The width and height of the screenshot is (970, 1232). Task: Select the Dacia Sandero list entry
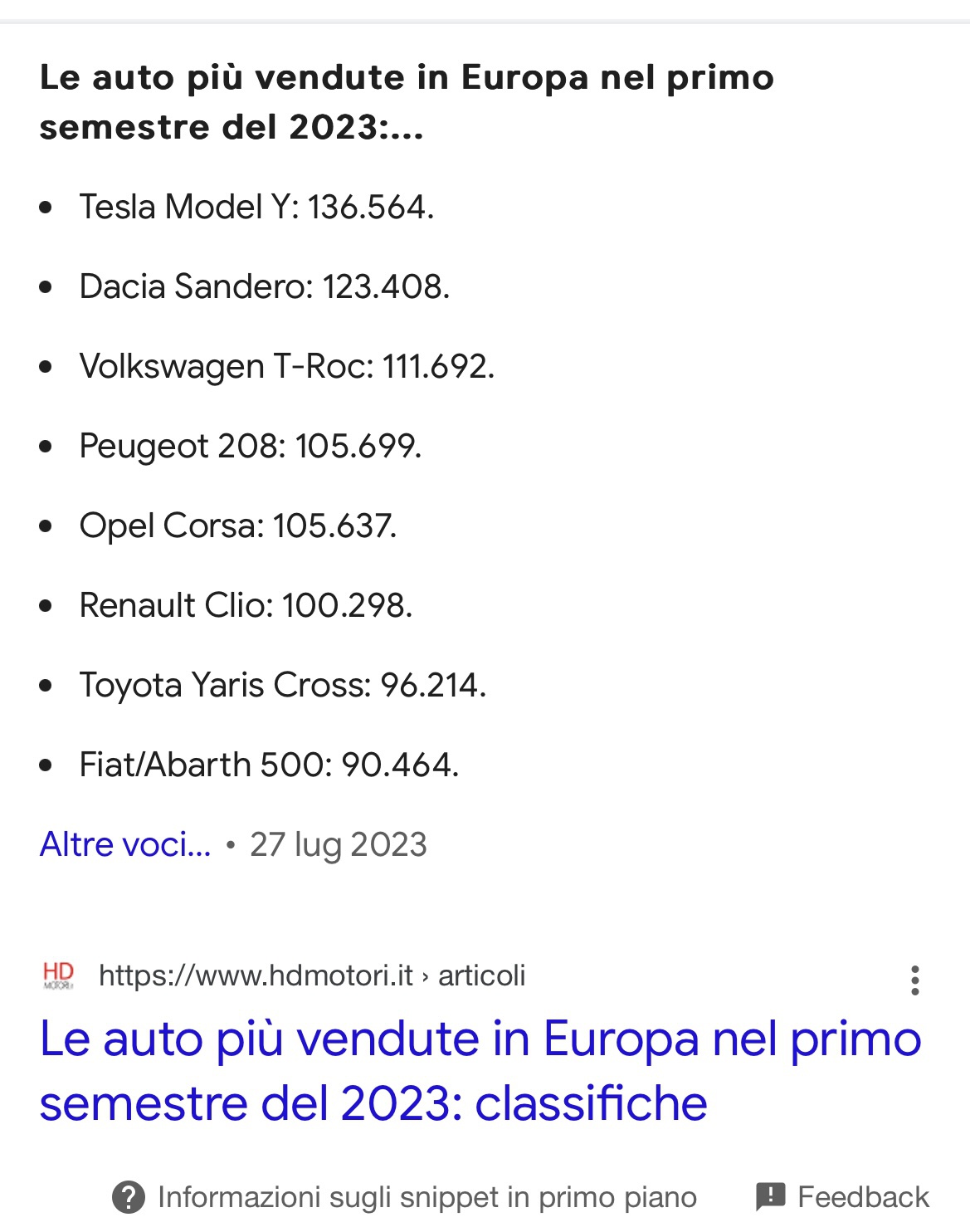(264, 286)
